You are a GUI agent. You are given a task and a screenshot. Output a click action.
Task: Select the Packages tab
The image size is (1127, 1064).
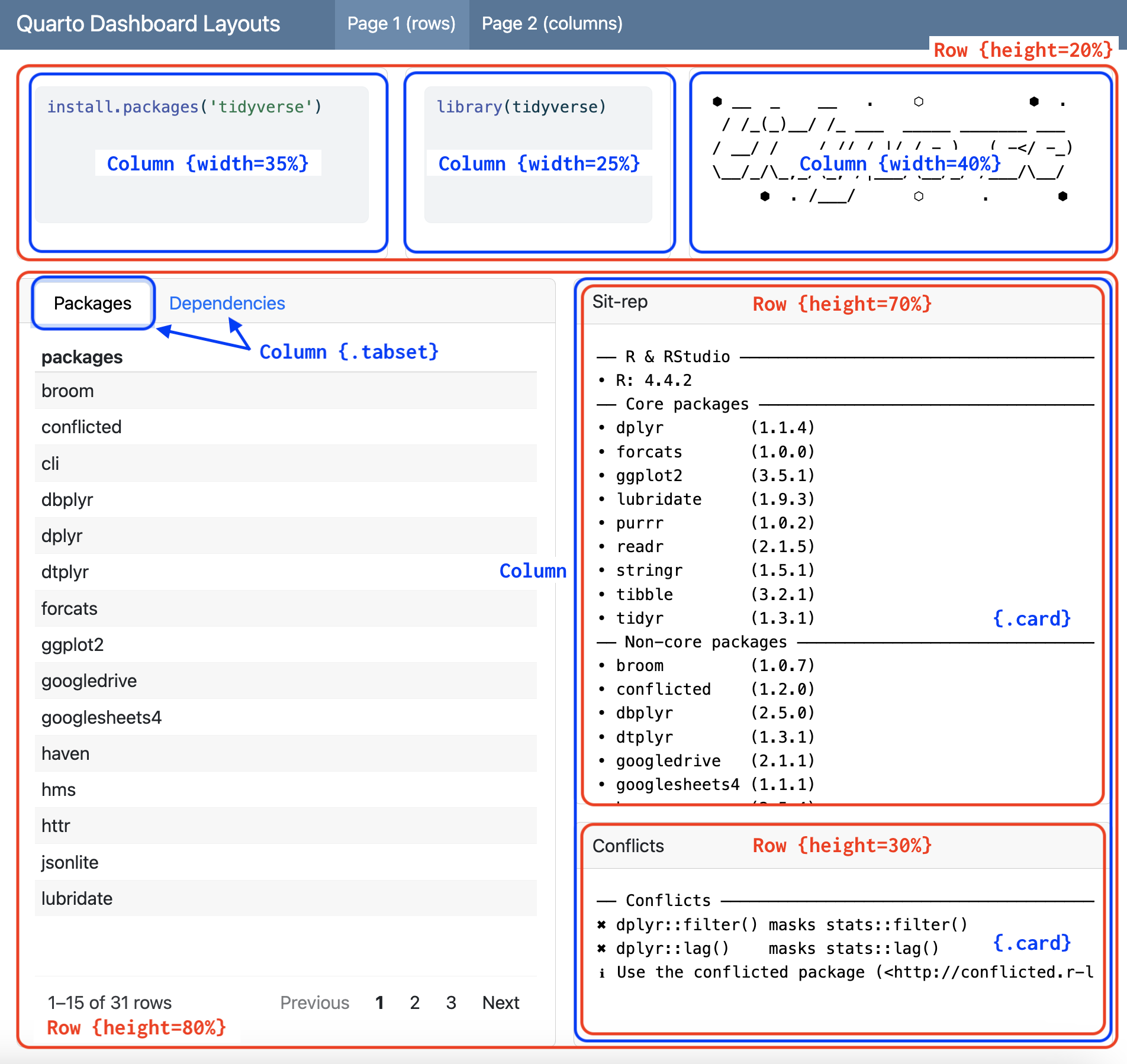click(x=92, y=302)
